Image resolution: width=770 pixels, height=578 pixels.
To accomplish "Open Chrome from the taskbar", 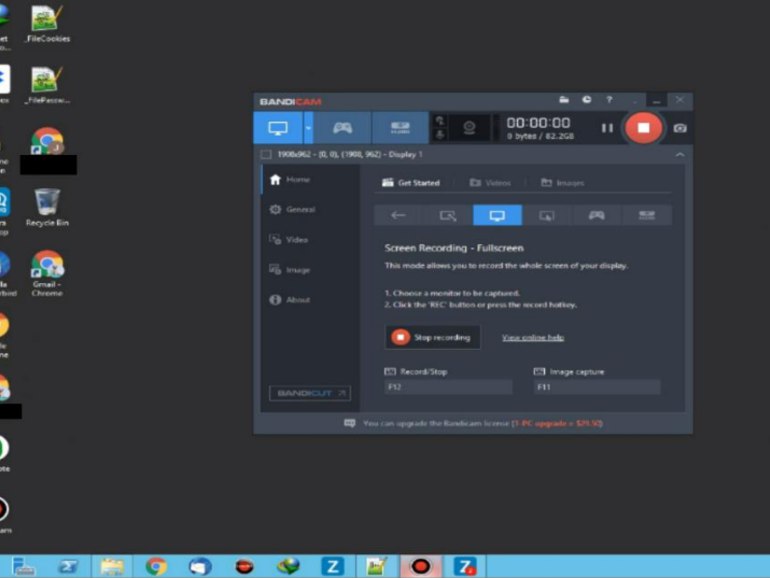I will (x=156, y=567).
